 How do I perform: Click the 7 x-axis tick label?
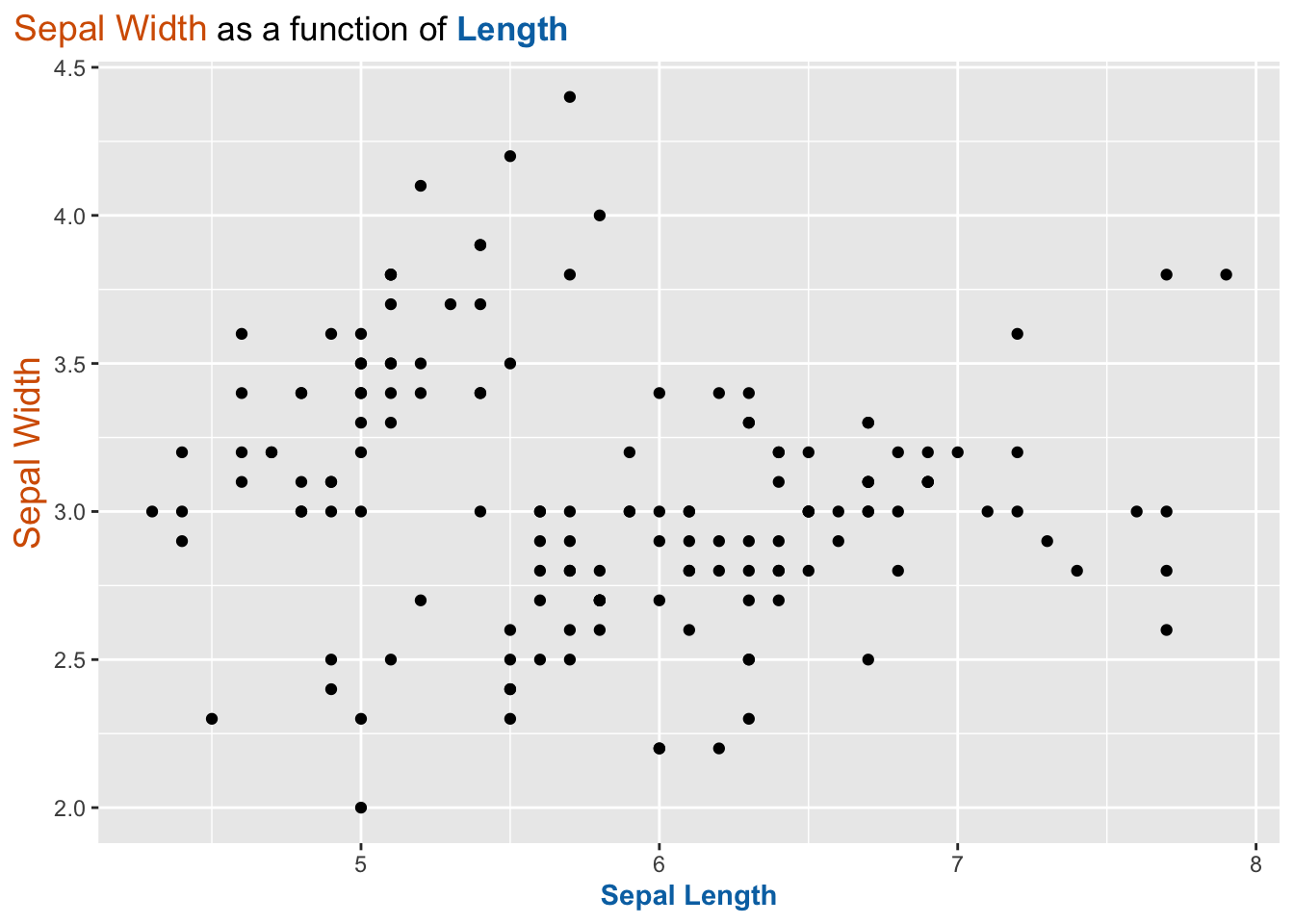[958, 863]
